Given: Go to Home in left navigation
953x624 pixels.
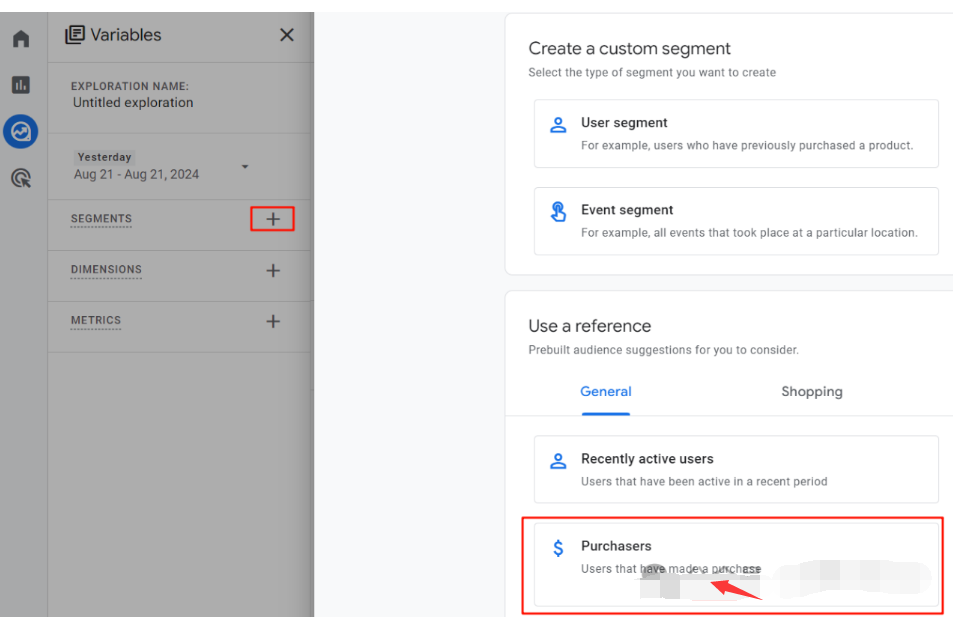Looking at the screenshot, I should click(21, 39).
